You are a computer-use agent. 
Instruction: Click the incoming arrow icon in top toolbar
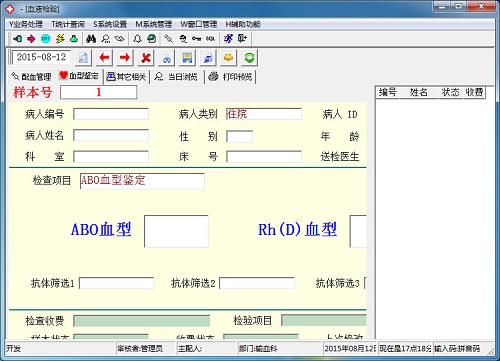pos(17,39)
